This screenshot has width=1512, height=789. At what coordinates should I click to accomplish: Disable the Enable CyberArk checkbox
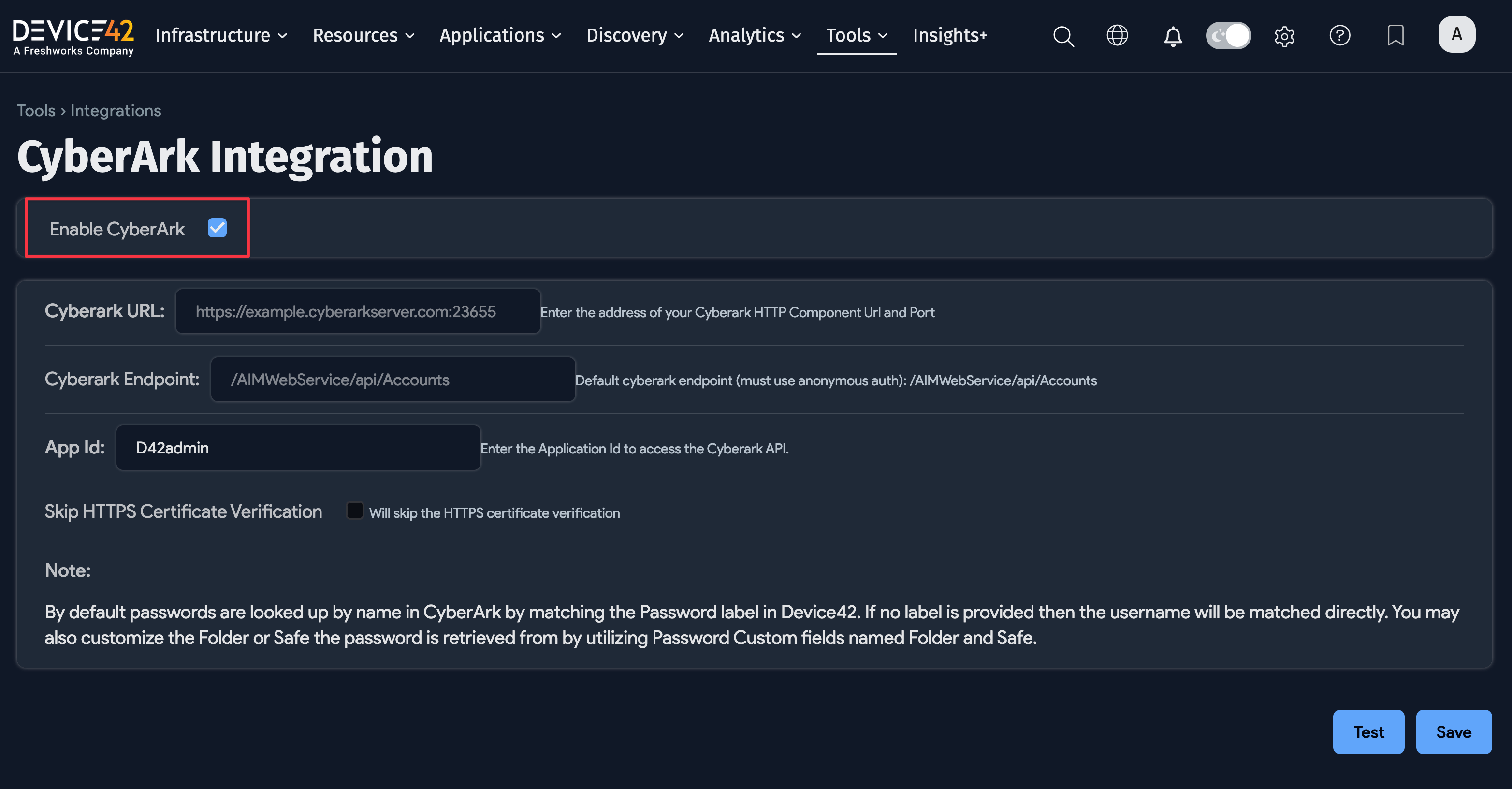(x=217, y=228)
